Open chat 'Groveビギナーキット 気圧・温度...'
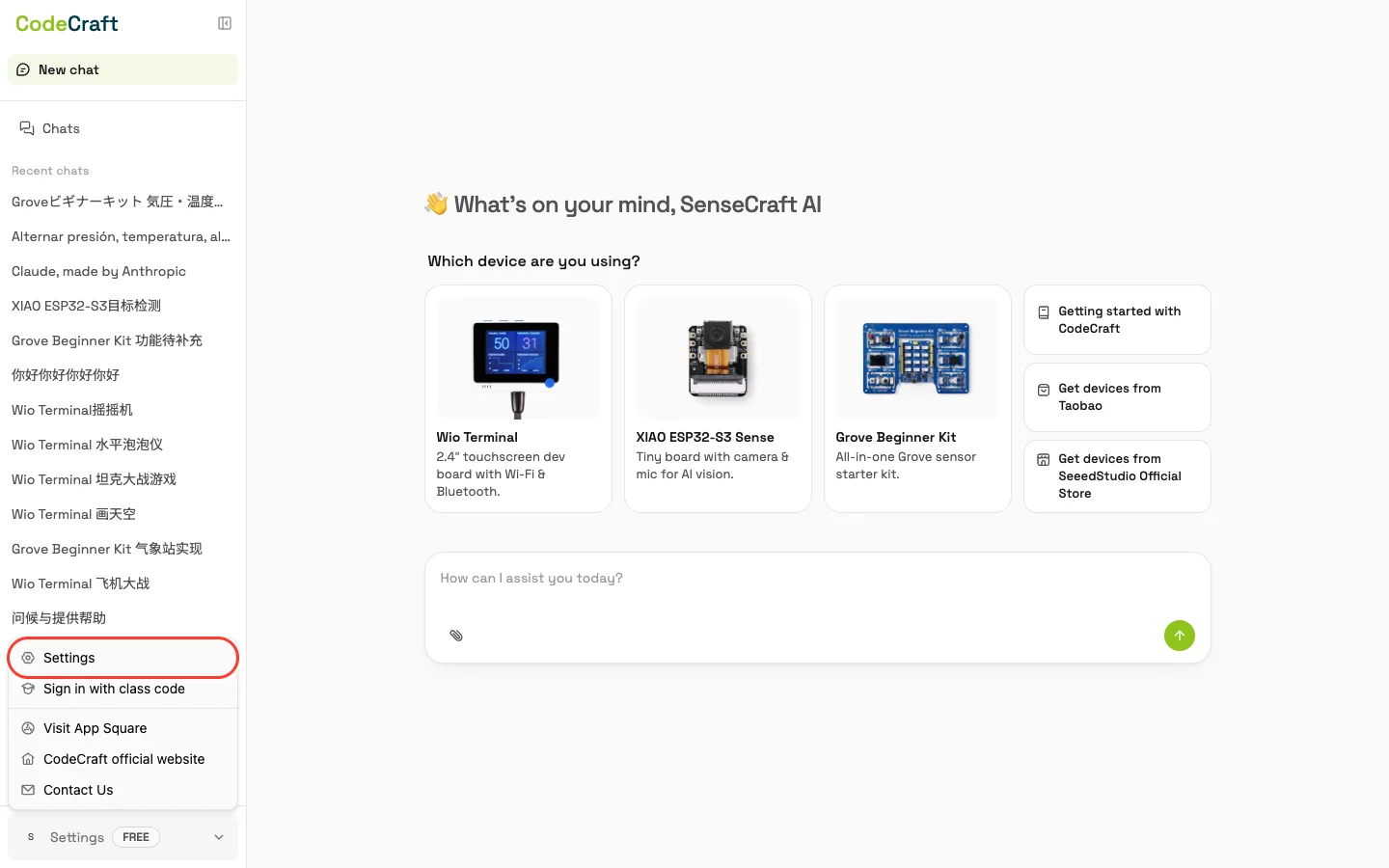The width and height of the screenshot is (1389, 868). coord(117,202)
